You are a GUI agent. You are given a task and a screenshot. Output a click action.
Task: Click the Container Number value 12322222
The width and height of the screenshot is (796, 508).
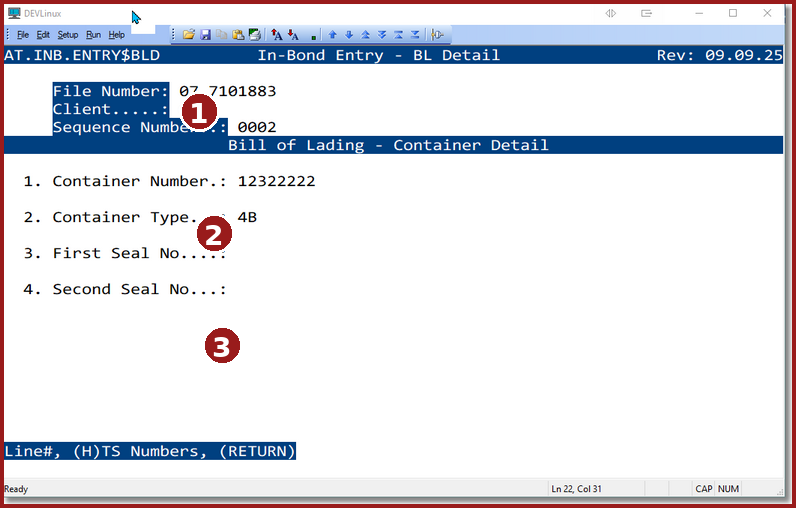276,181
